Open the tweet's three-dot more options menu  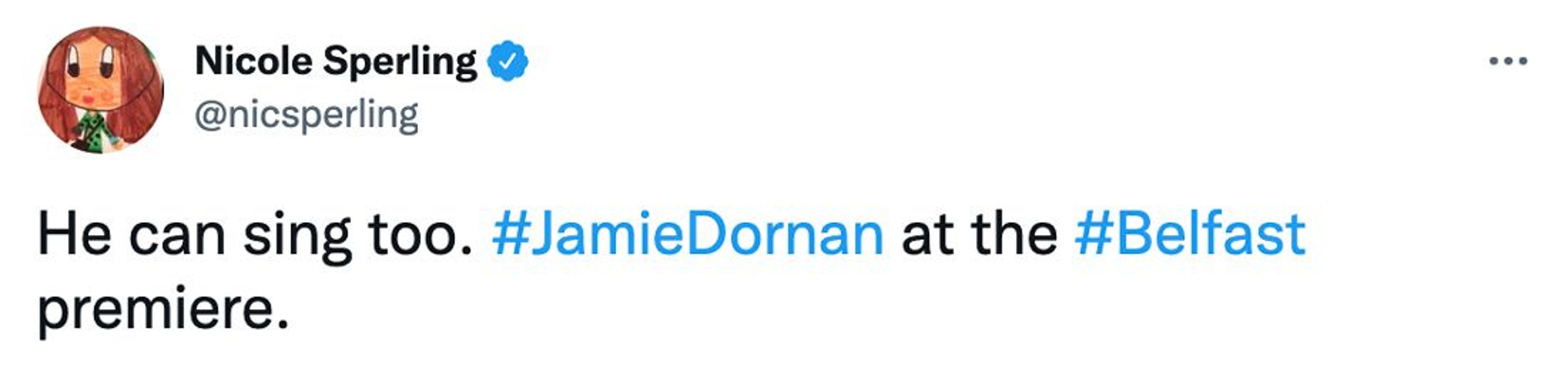pyautogui.click(x=1508, y=61)
